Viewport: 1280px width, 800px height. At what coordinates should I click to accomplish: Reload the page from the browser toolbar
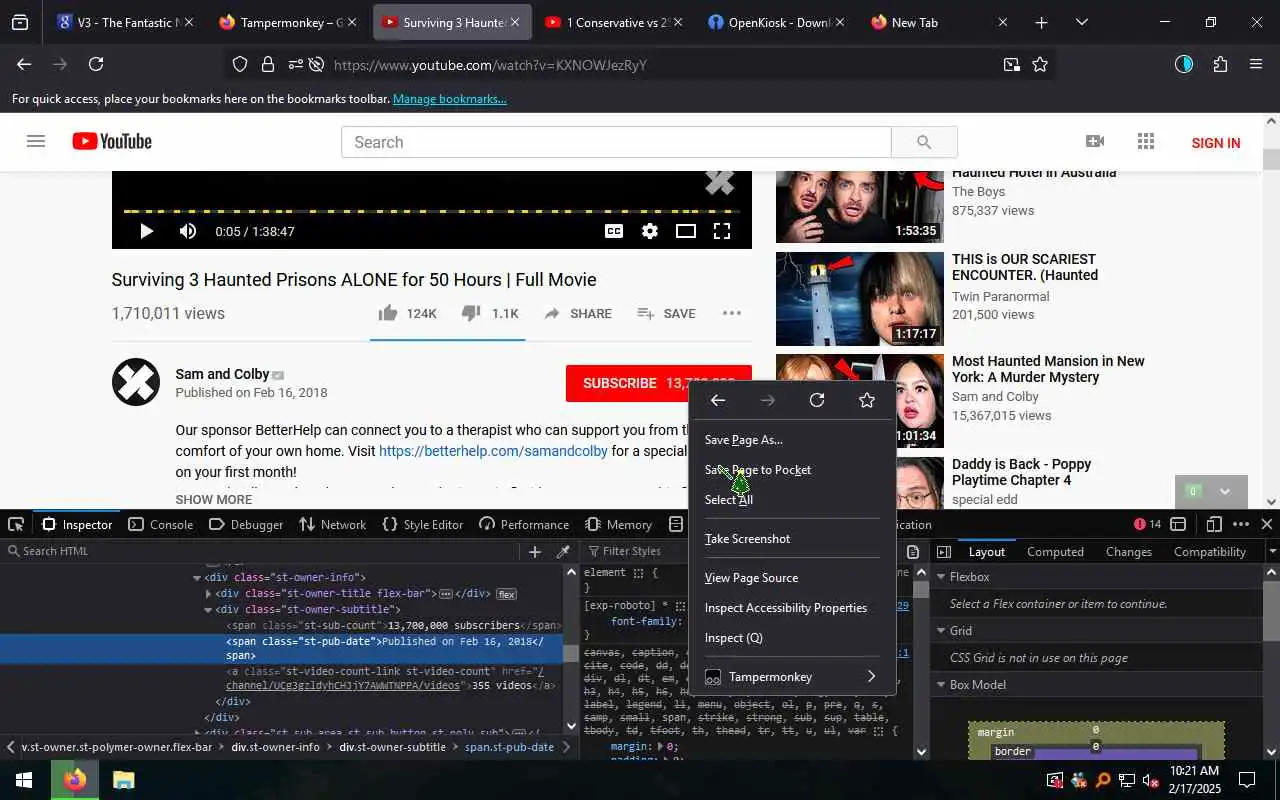click(x=96, y=64)
